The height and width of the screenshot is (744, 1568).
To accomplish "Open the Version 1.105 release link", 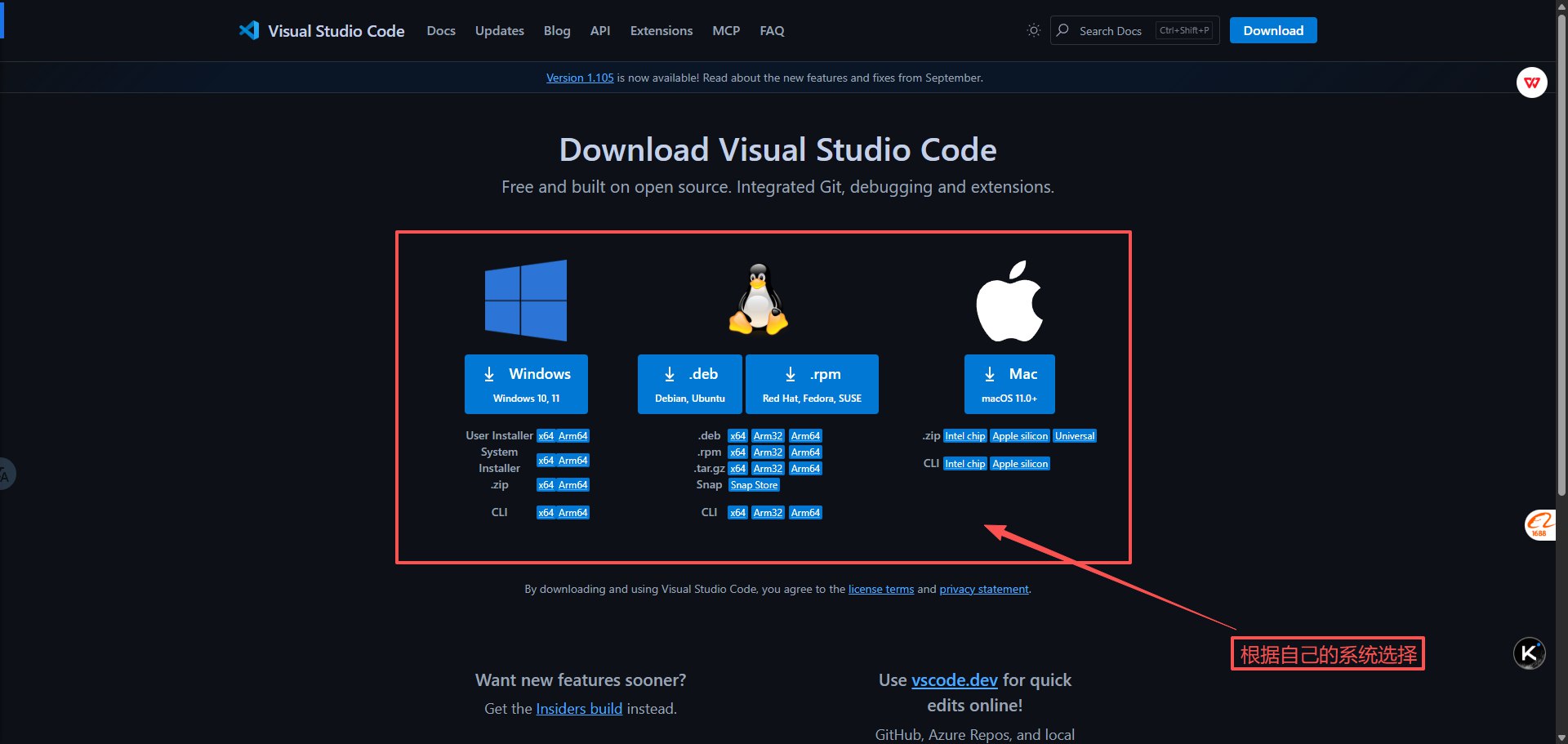I will pos(580,78).
